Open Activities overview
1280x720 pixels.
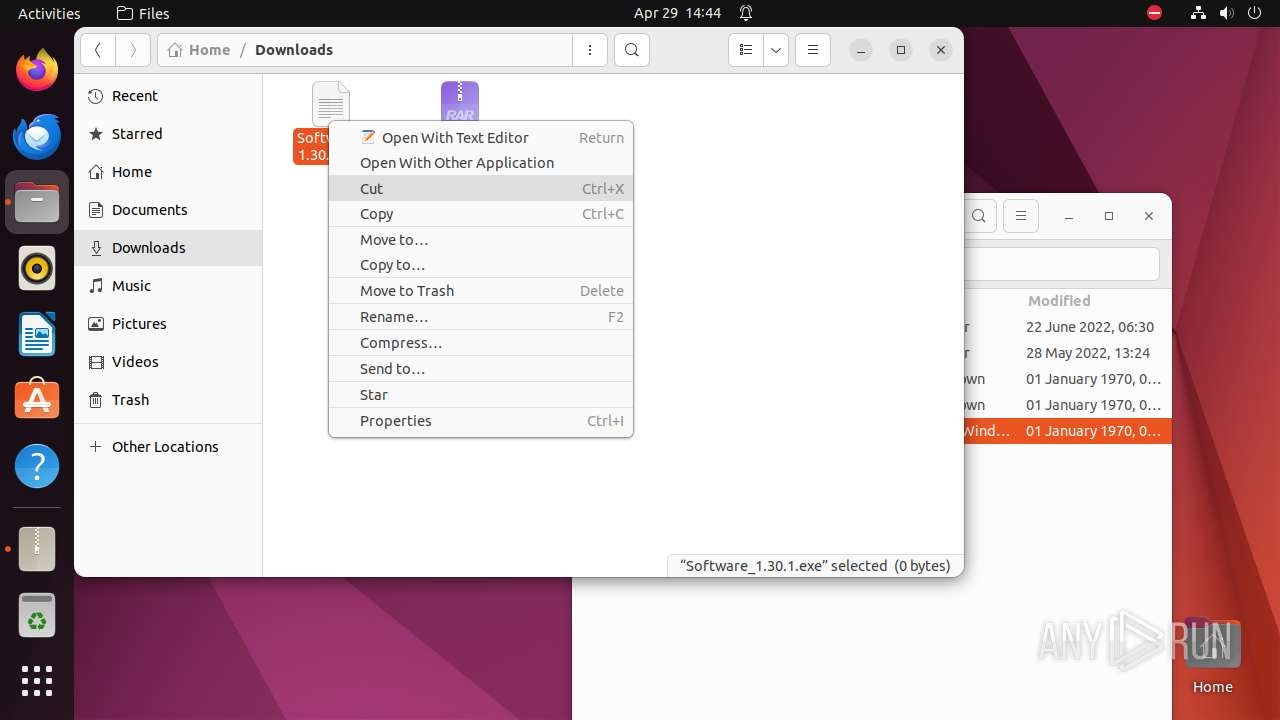coord(49,13)
